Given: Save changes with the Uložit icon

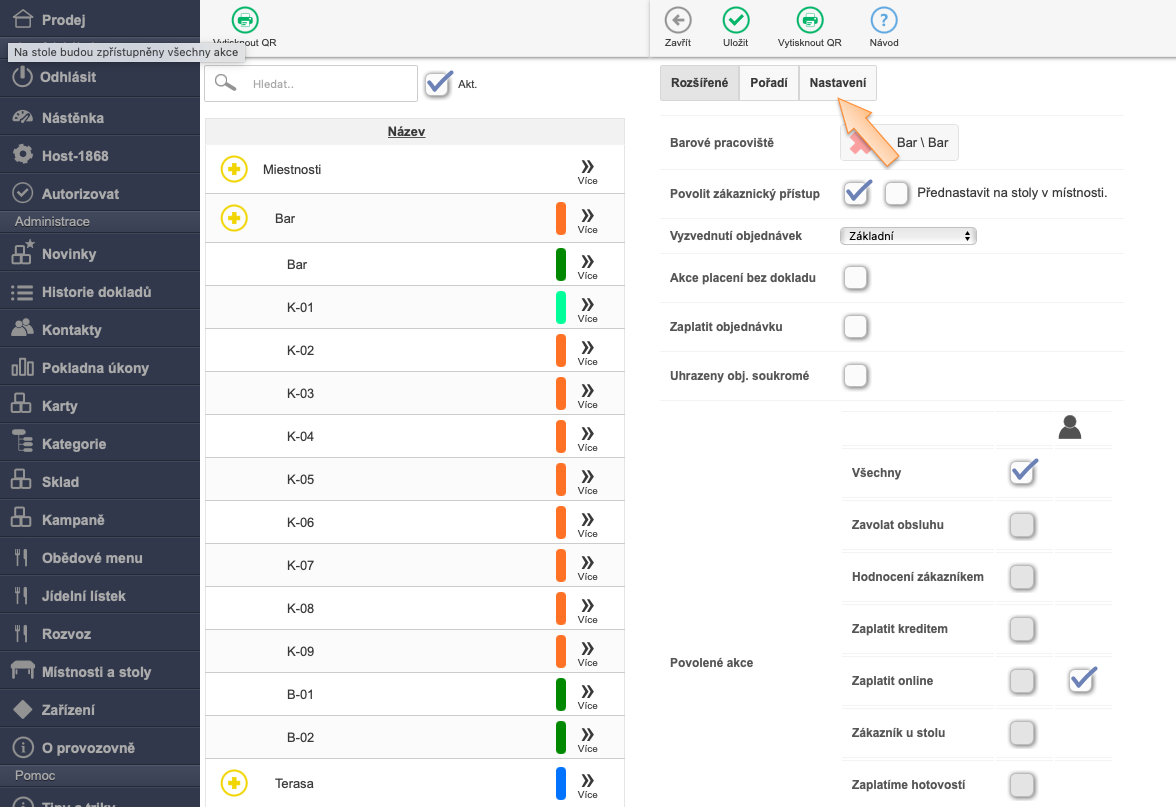Looking at the screenshot, I should 736,20.
